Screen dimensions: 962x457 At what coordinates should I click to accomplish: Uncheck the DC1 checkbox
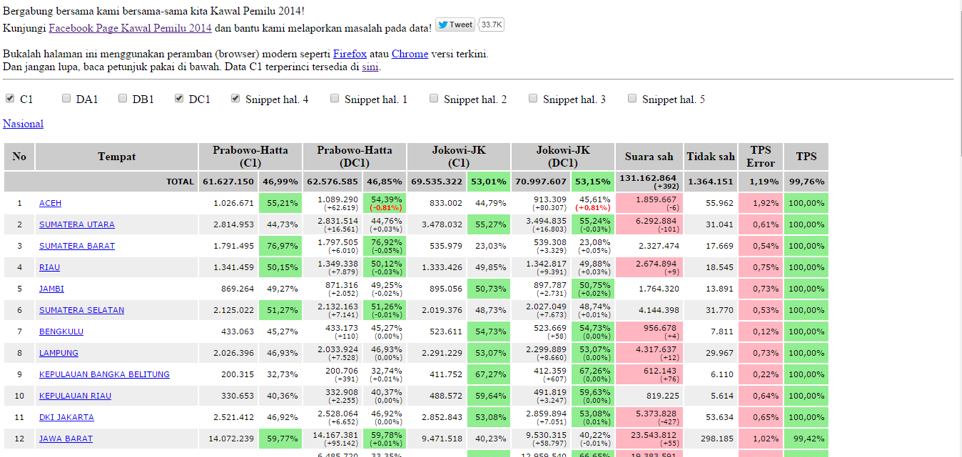(179, 99)
